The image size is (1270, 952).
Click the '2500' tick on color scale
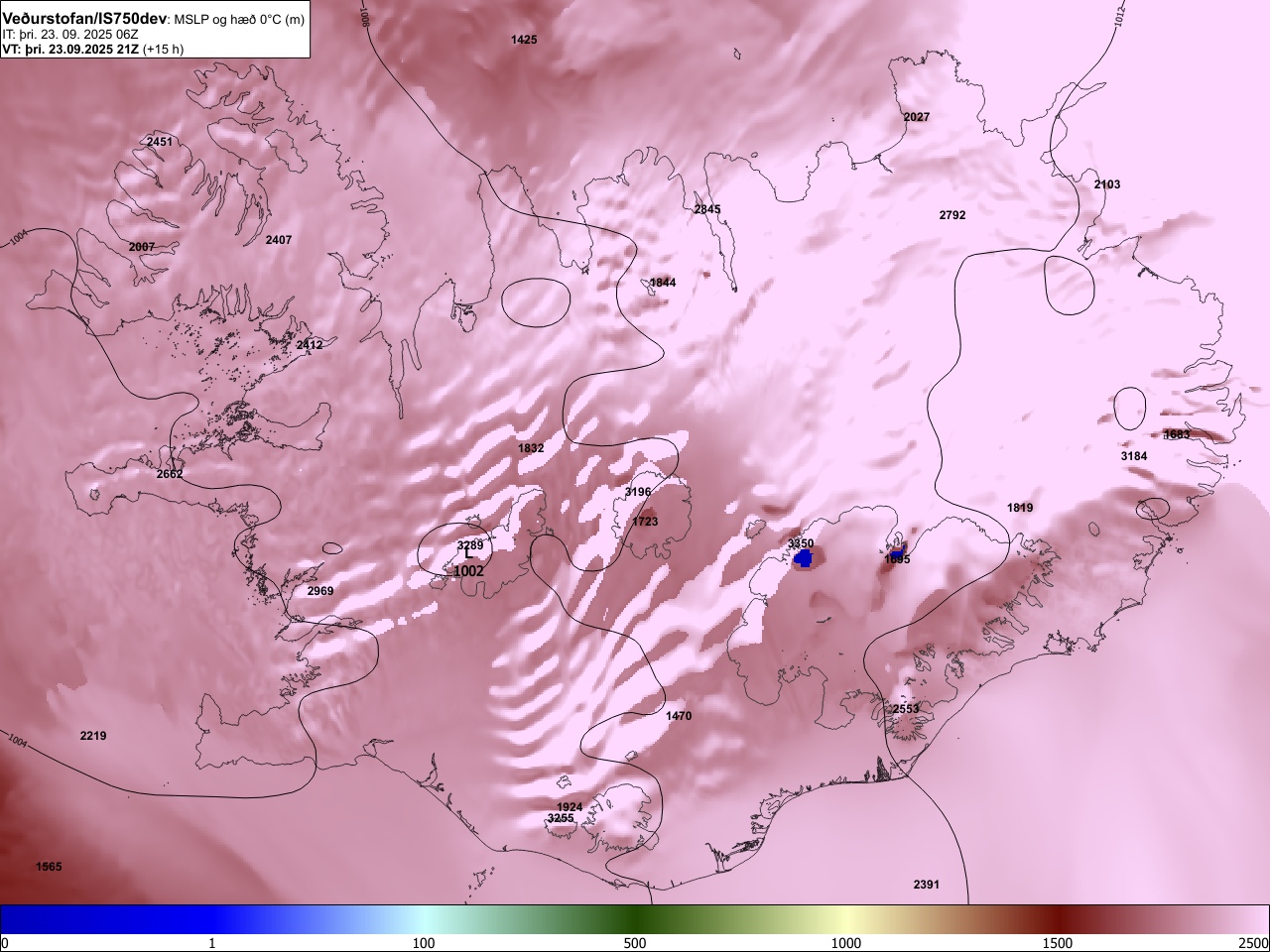1255,943
